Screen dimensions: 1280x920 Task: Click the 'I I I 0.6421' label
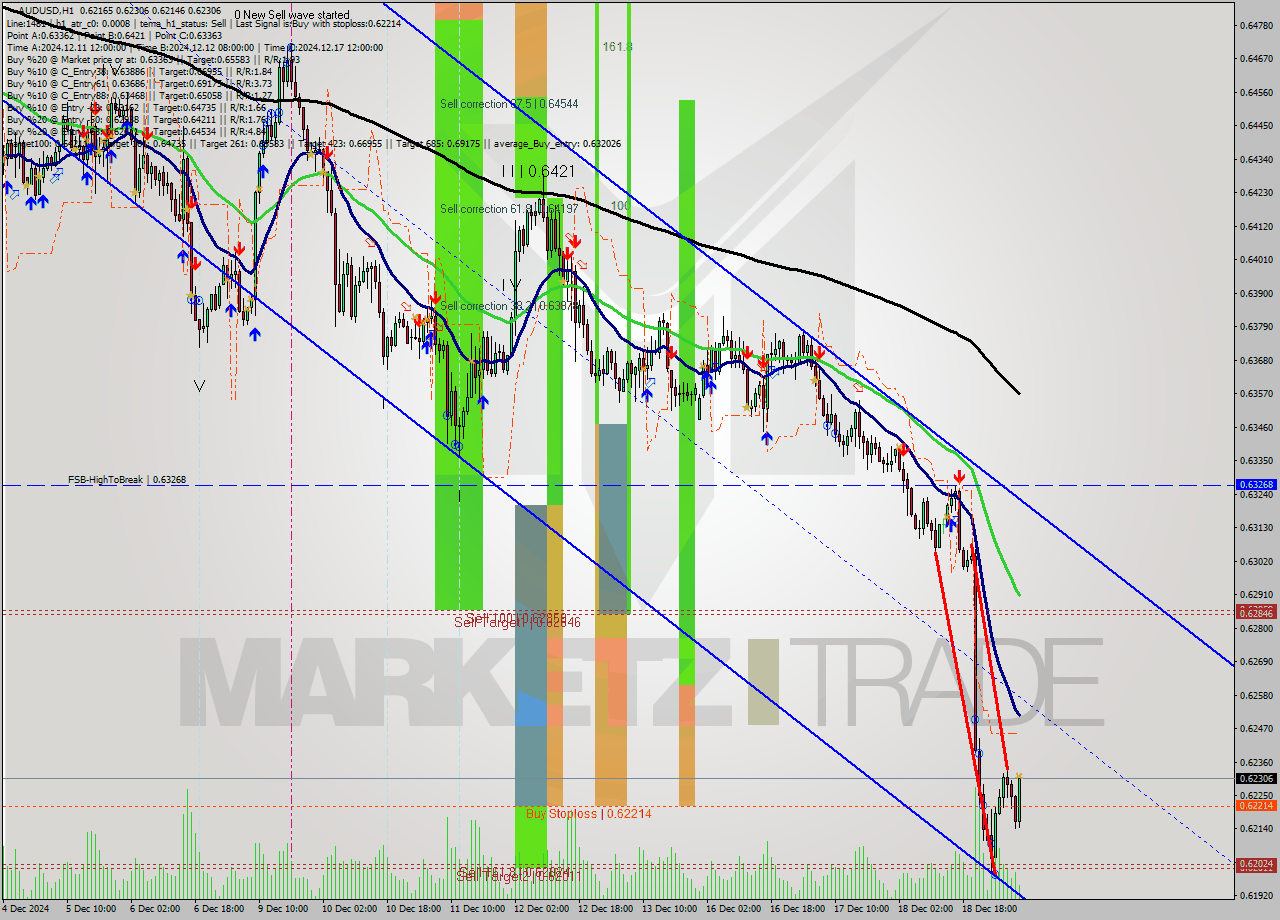(539, 172)
